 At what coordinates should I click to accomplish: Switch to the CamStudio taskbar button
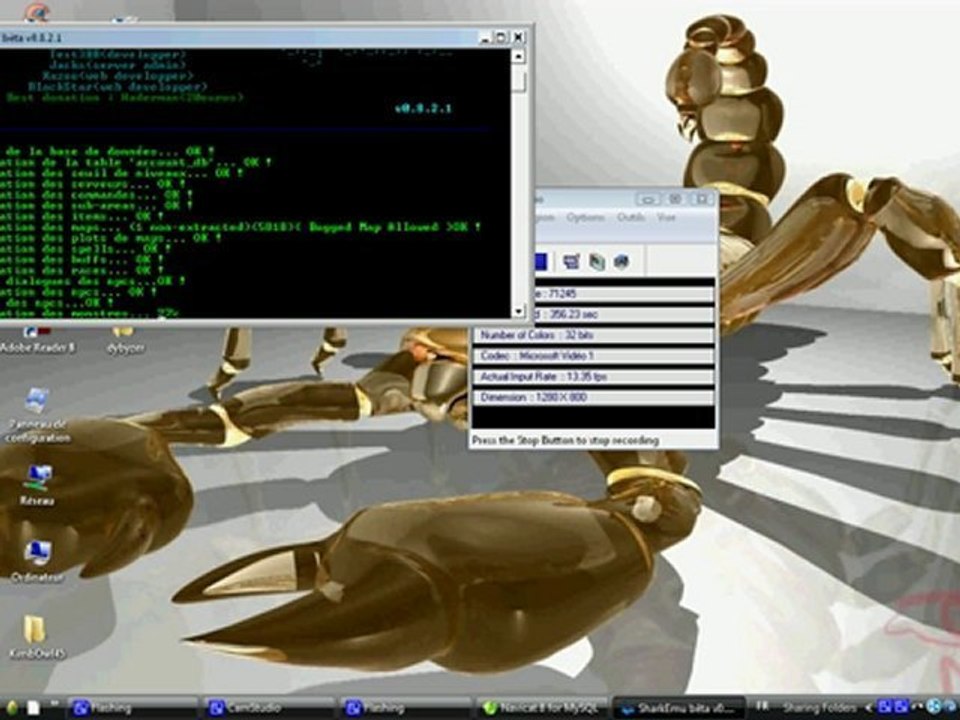tap(269, 708)
